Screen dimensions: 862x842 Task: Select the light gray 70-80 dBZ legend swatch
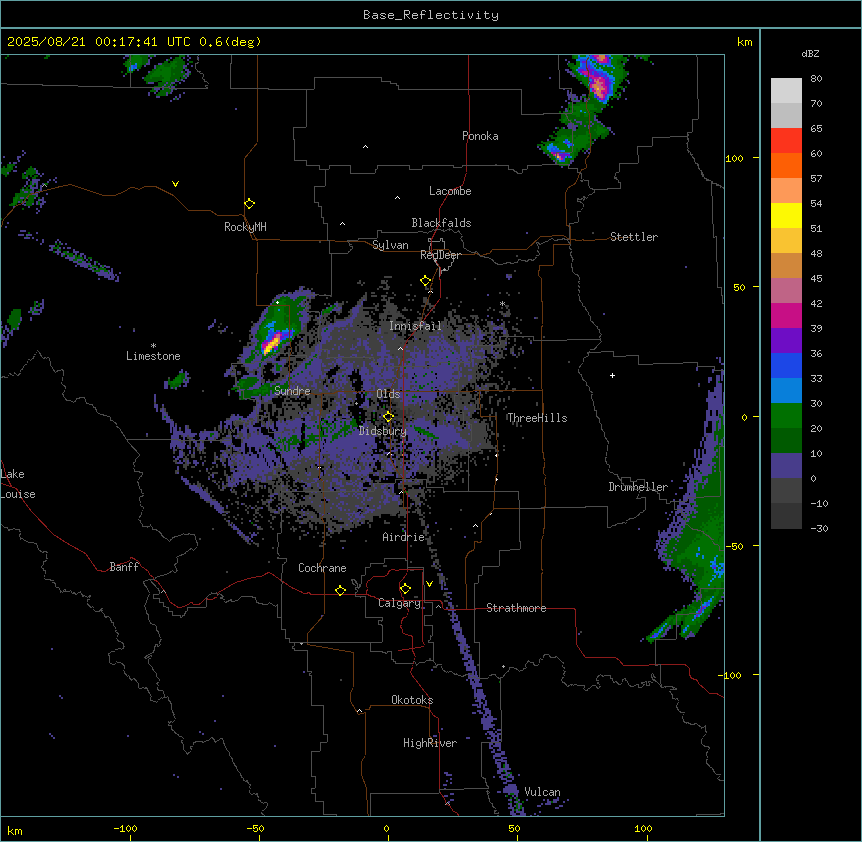786,91
